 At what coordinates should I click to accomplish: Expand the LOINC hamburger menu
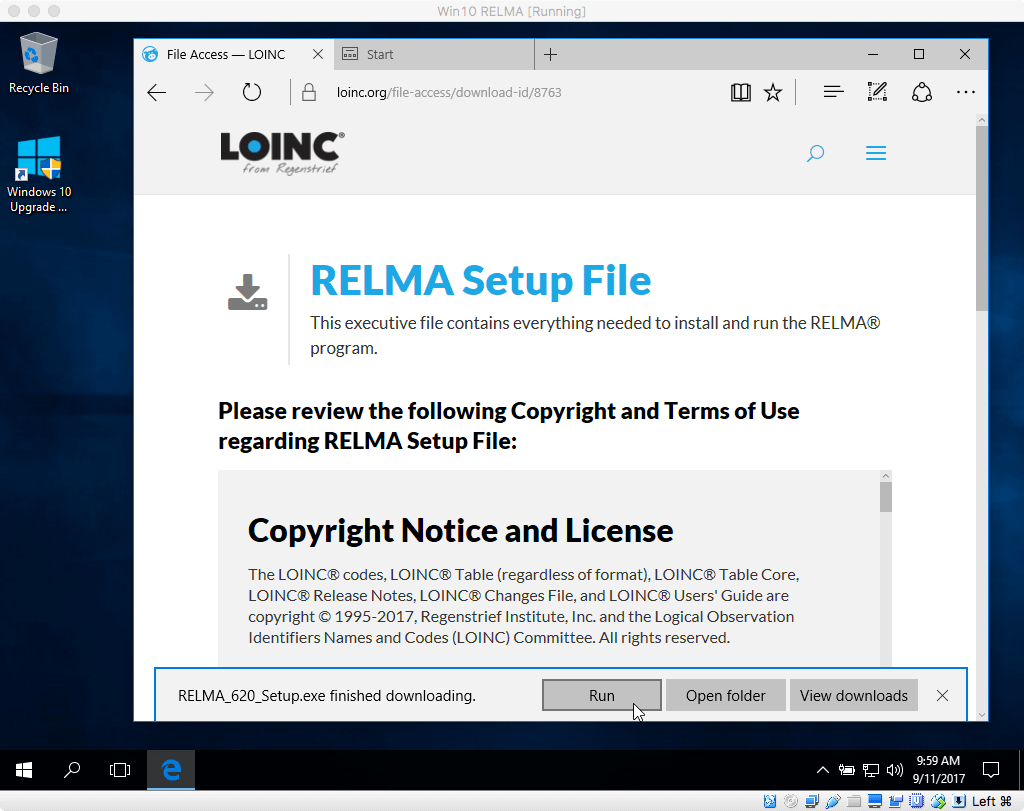point(876,153)
